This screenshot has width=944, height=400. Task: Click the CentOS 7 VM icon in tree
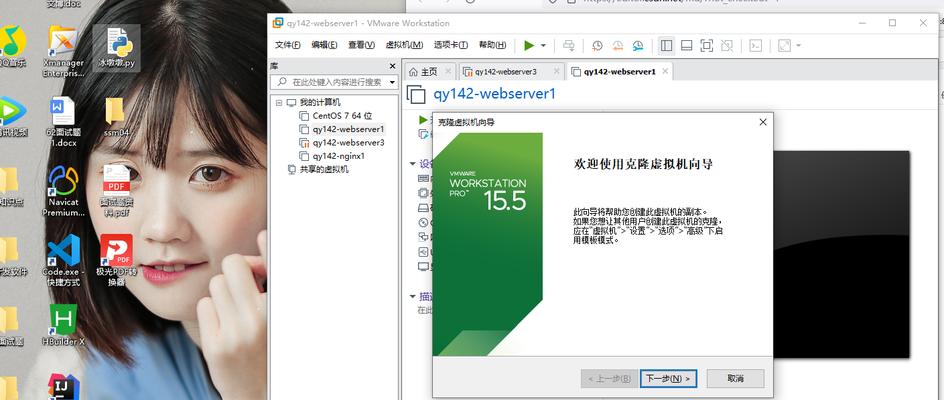pos(304,116)
